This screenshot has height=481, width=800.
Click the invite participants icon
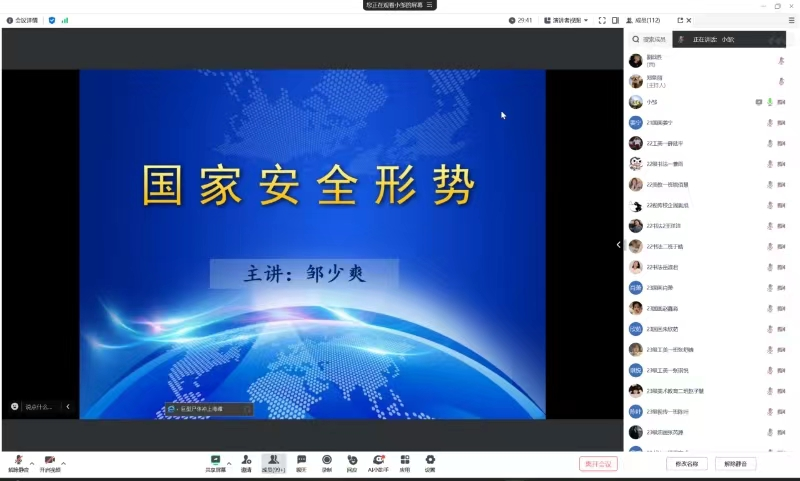[x=246, y=460]
